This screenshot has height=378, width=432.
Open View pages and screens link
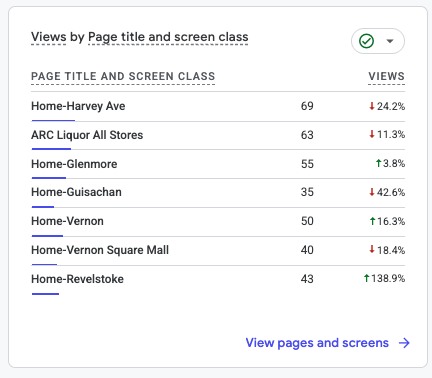point(317,343)
